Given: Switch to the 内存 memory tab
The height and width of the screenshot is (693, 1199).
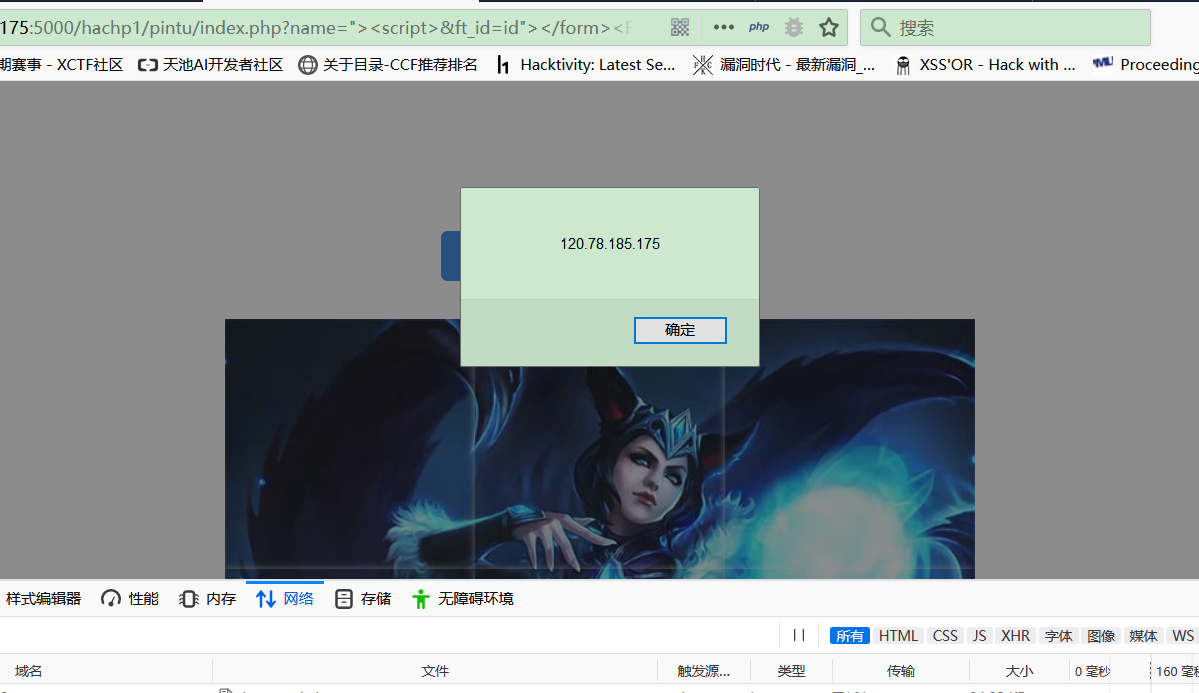Looking at the screenshot, I should (x=208, y=599).
